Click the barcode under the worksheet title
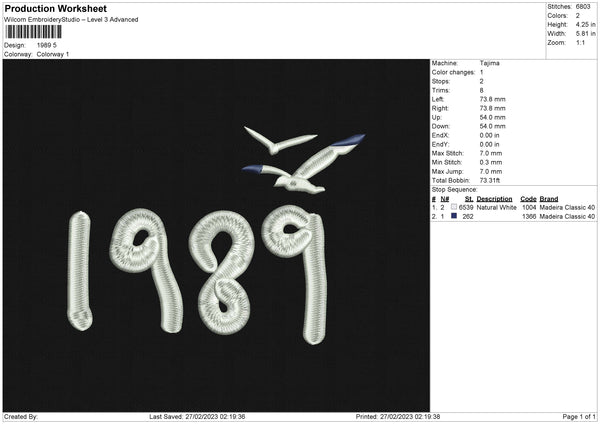 pyautogui.click(x=33, y=32)
